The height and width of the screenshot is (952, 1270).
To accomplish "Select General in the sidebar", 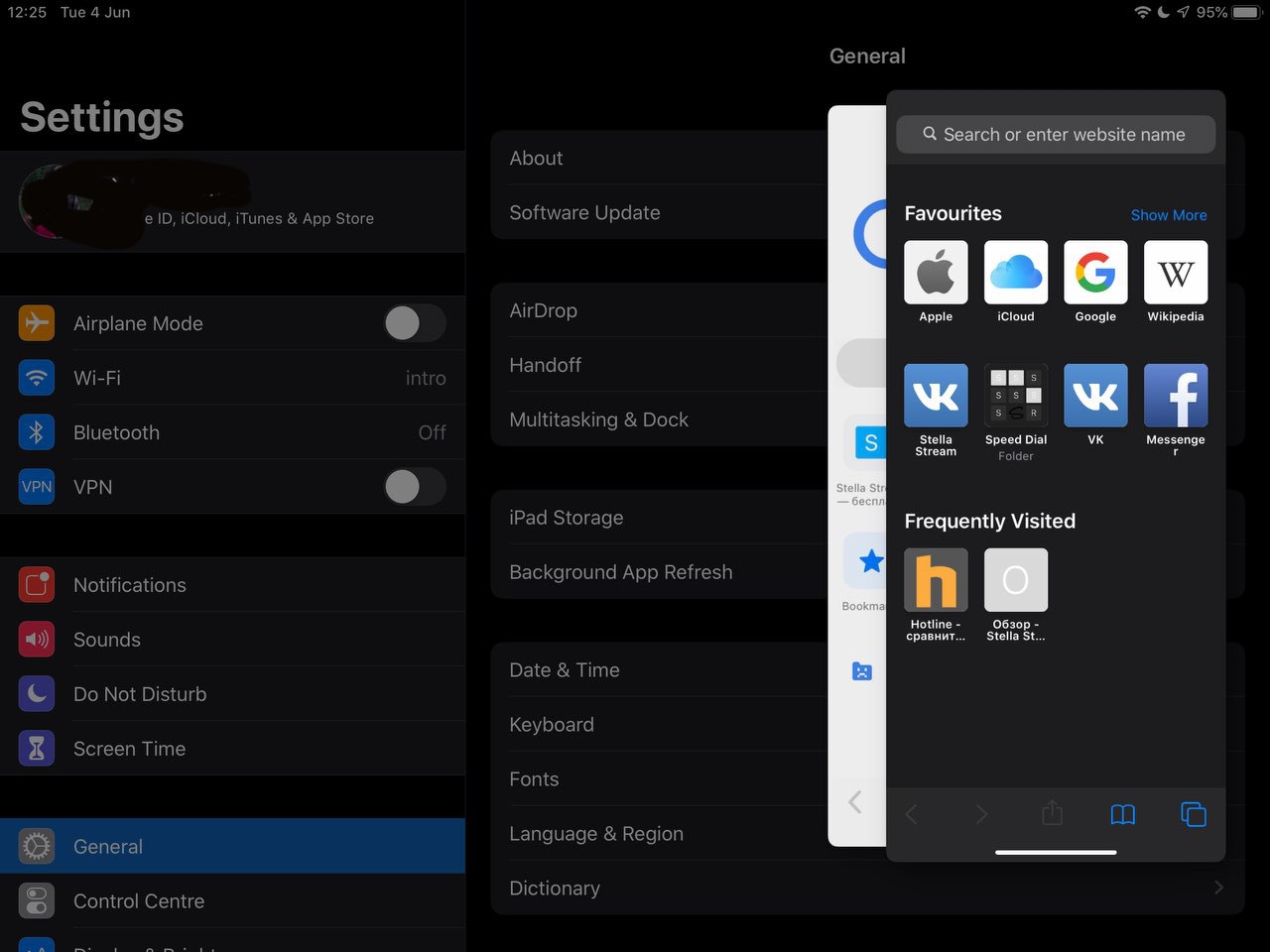I will 232,846.
